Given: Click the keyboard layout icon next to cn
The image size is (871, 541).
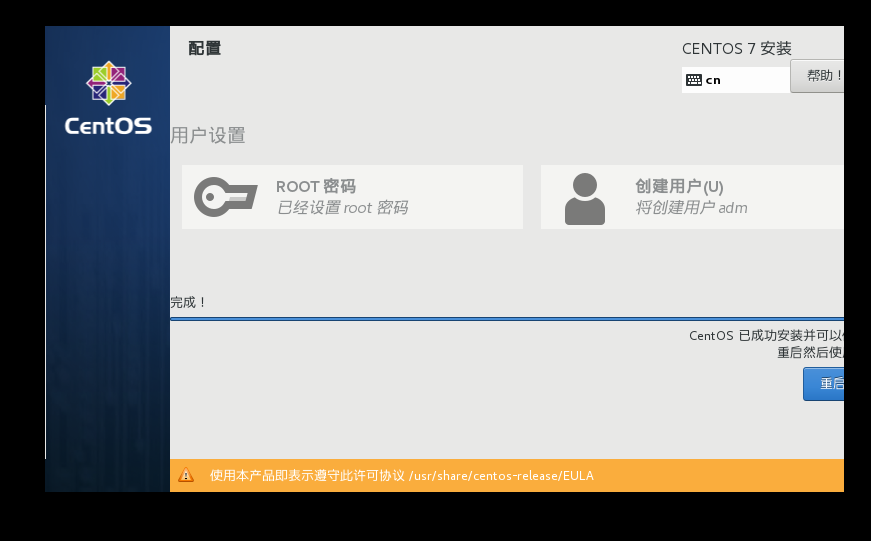Looking at the screenshot, I should click(x=694, y=80).
